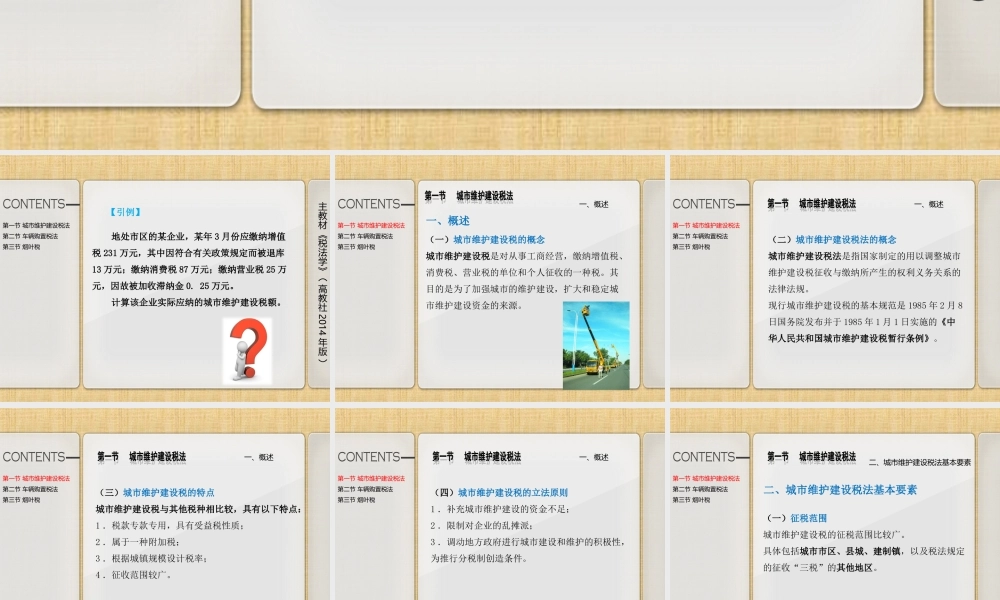Expand the CONTENTS panel on the first slide
1000x600 pixels.
pyautogui.click(x=36, y=203)
